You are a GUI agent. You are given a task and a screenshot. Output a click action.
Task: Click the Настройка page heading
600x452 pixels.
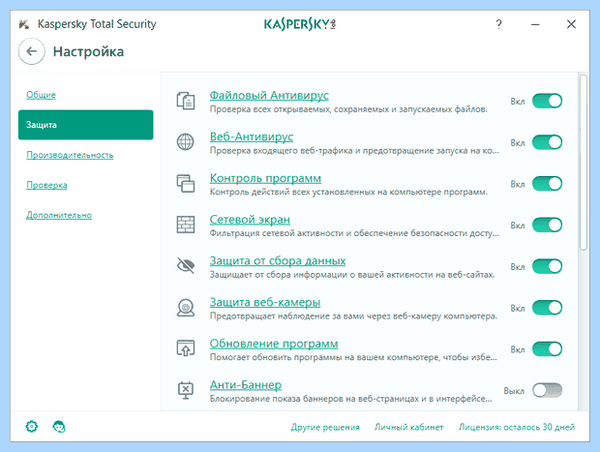(88, 52)
